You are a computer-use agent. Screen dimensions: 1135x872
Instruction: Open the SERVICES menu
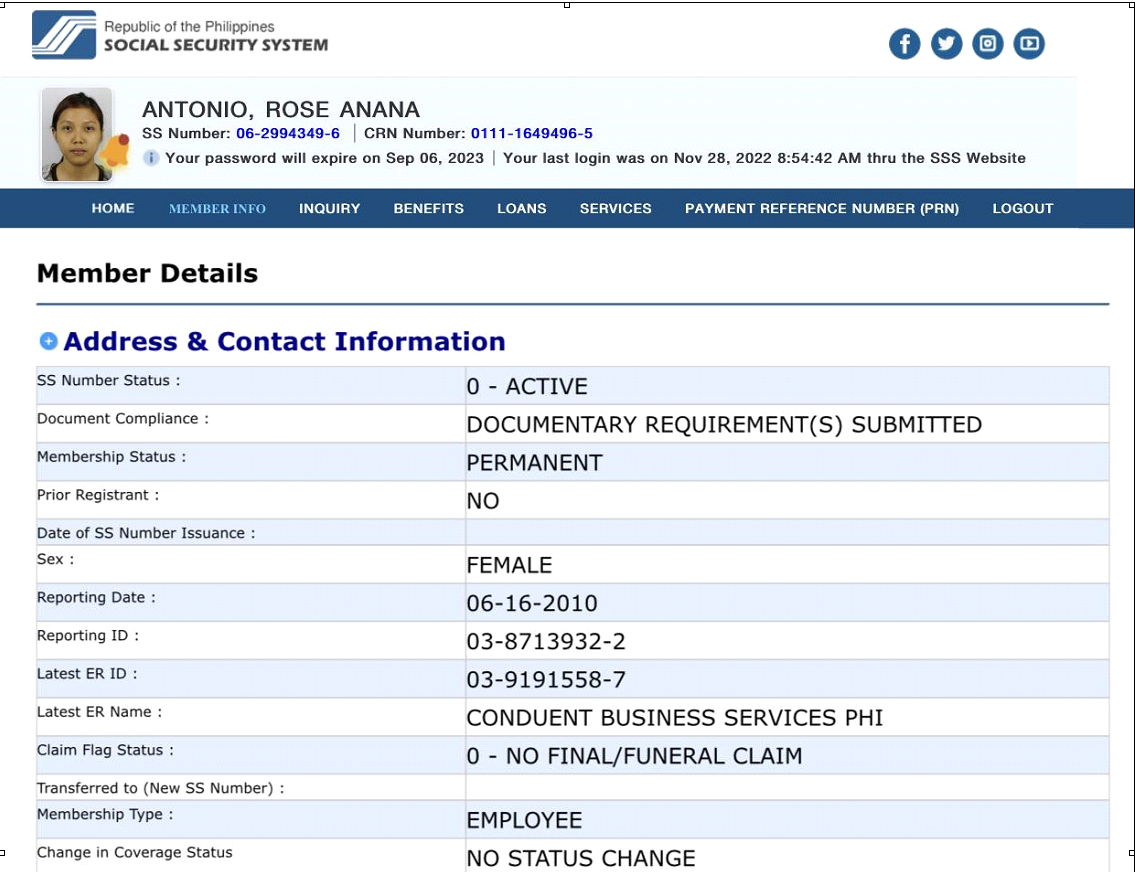click(x=615, y=209)
